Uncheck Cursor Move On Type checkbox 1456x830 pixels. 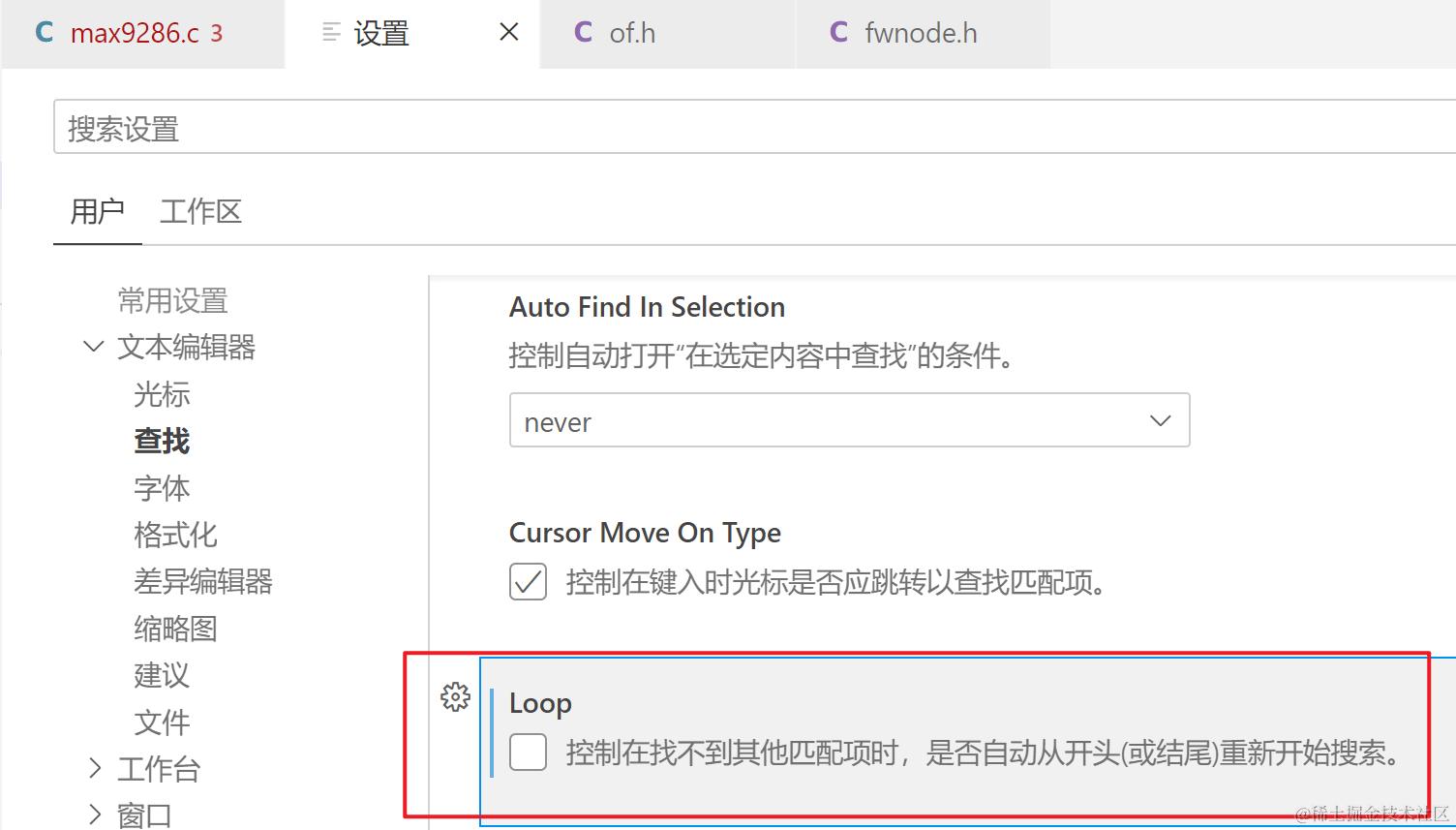(528, 581)
